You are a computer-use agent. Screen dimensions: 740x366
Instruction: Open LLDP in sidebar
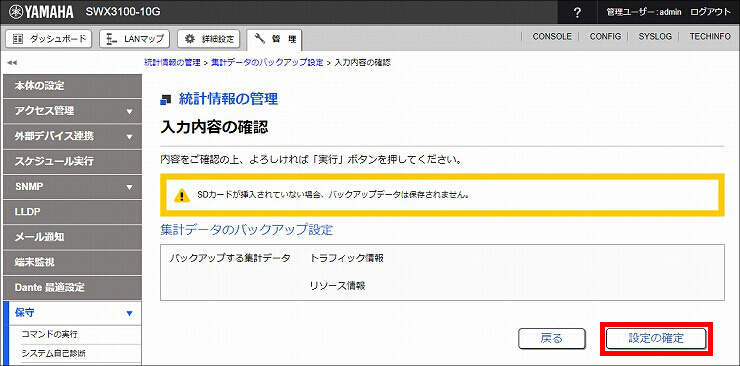(72, 212)
